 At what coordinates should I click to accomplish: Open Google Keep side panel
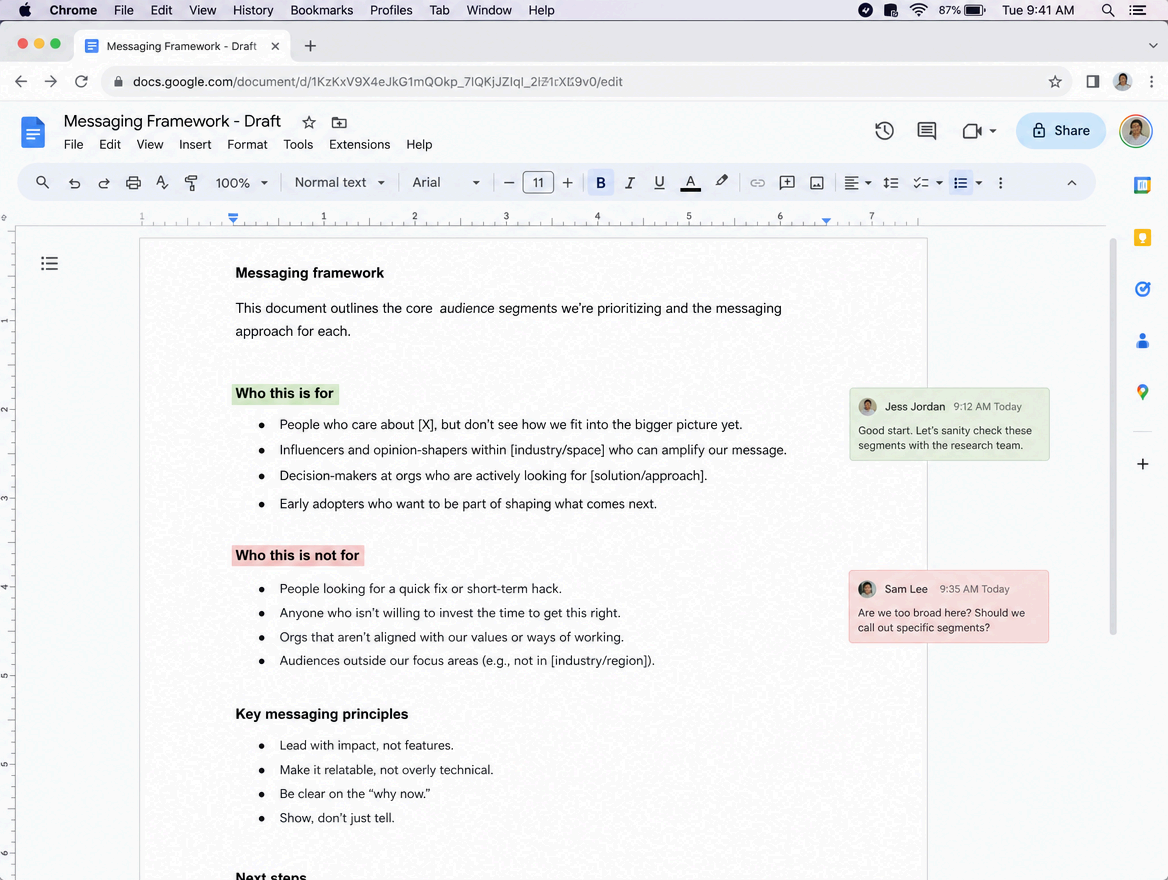click(1142, 238)
